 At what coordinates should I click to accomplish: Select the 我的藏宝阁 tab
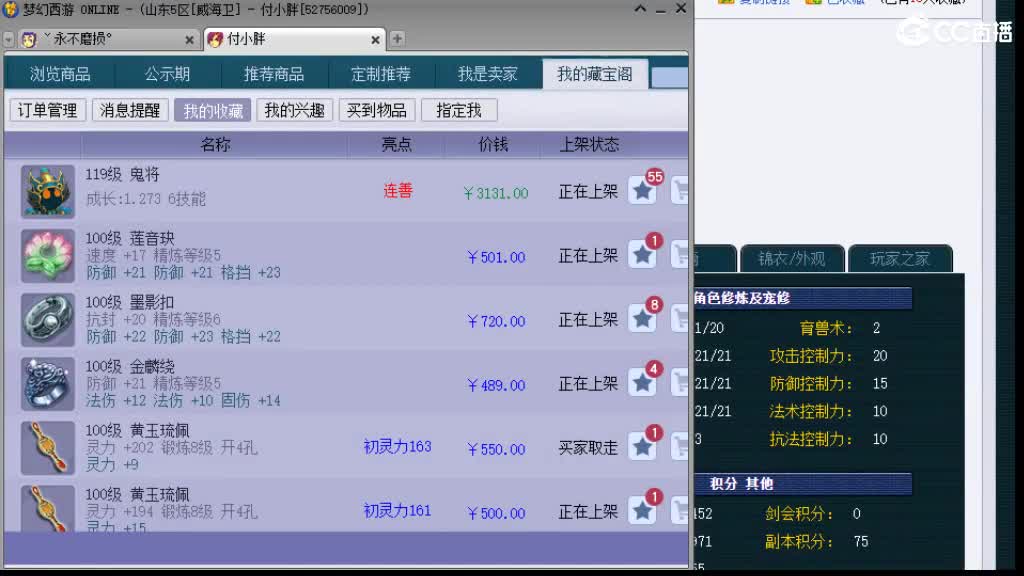tap(595, 74)
